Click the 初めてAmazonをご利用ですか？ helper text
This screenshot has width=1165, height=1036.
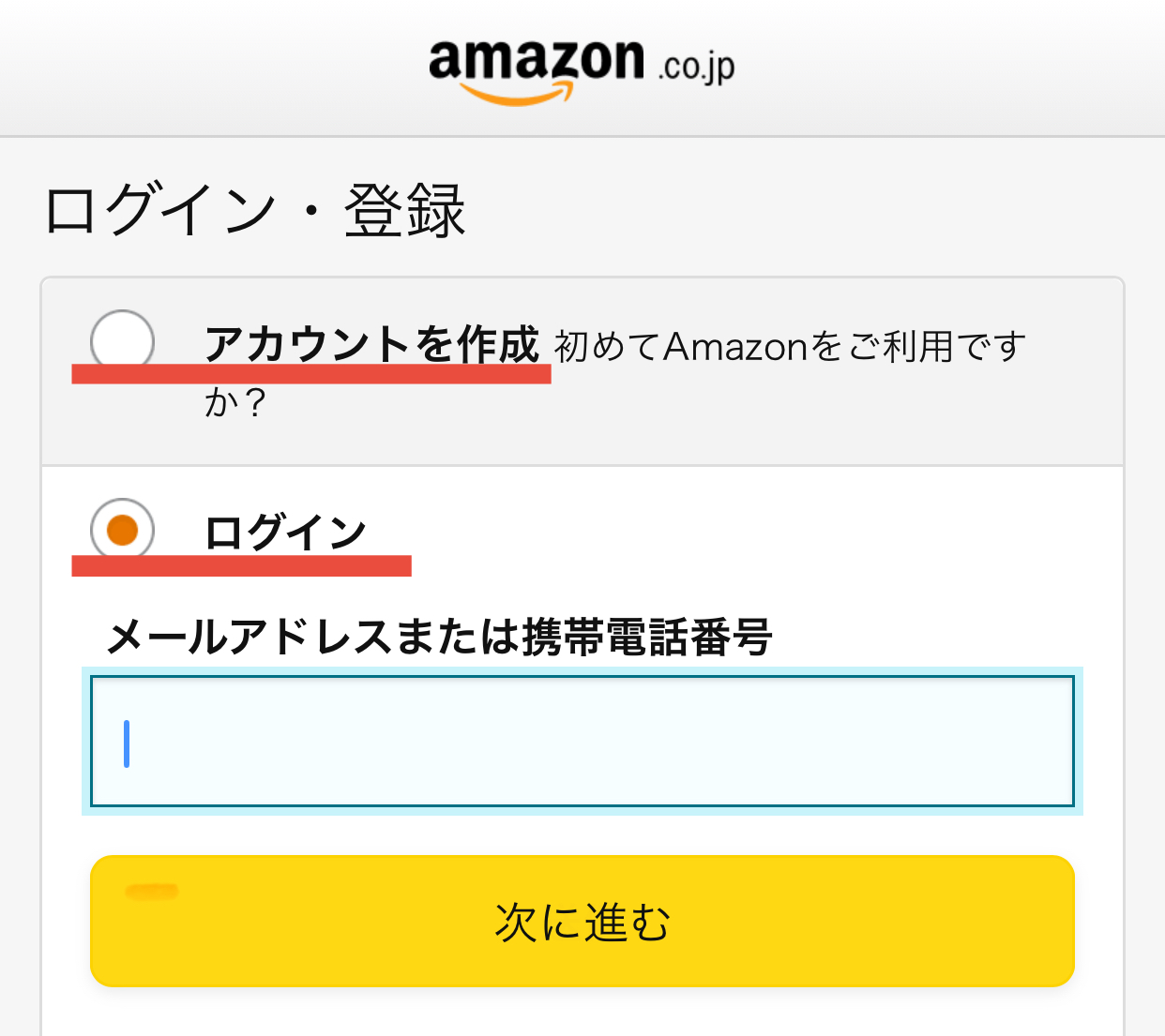(x=792, y=346)
